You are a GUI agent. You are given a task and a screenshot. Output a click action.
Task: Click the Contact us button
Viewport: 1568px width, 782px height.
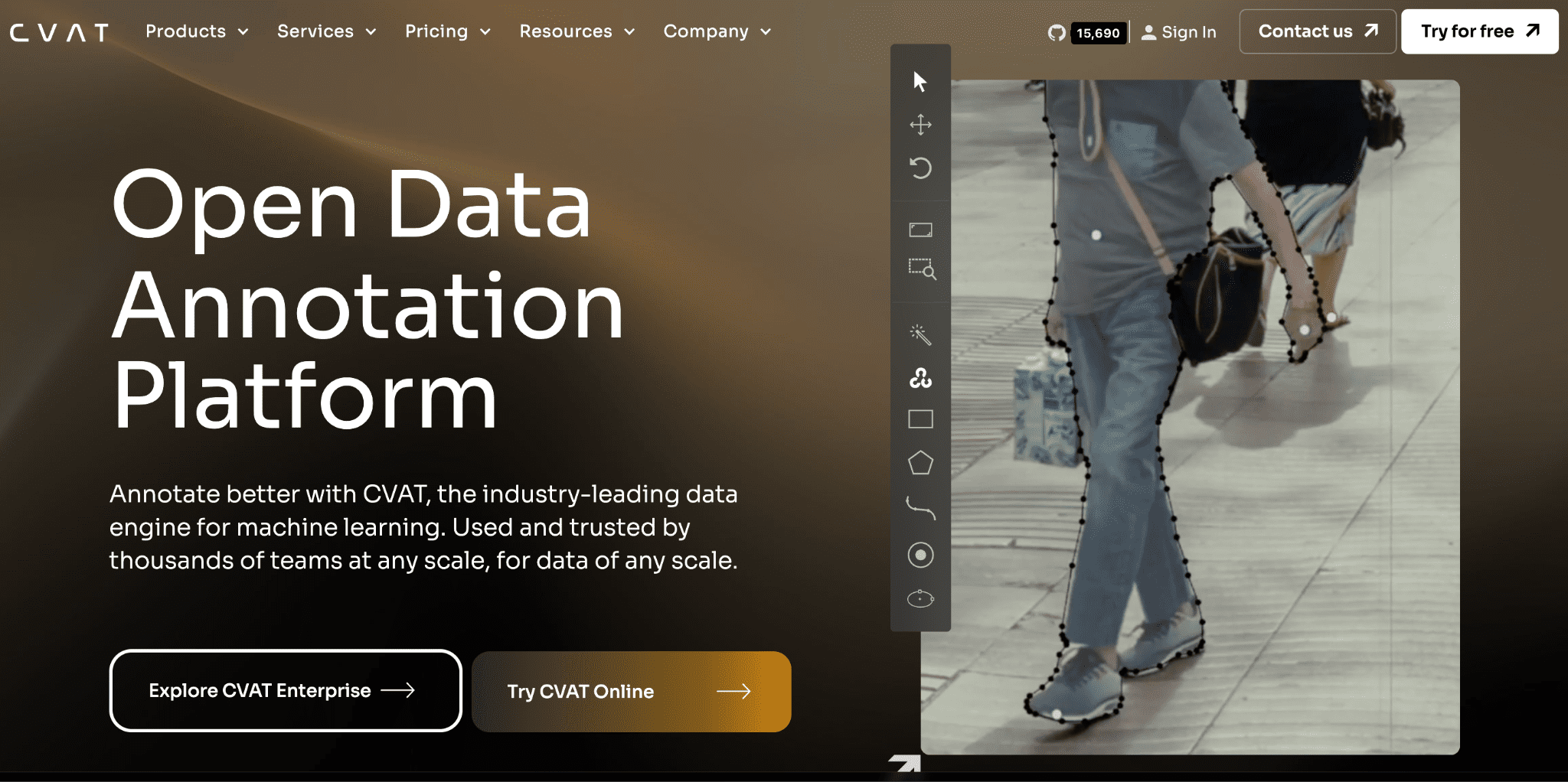(x=1318, y=31)
